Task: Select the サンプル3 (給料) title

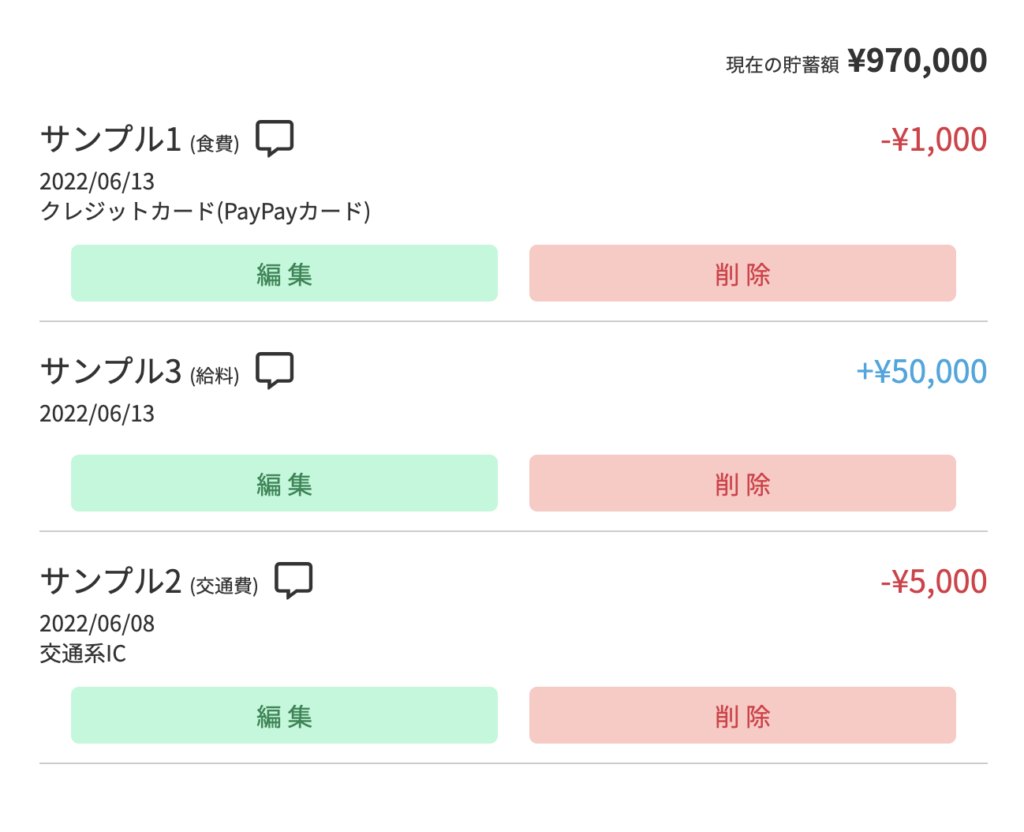Action: point(140,372)
